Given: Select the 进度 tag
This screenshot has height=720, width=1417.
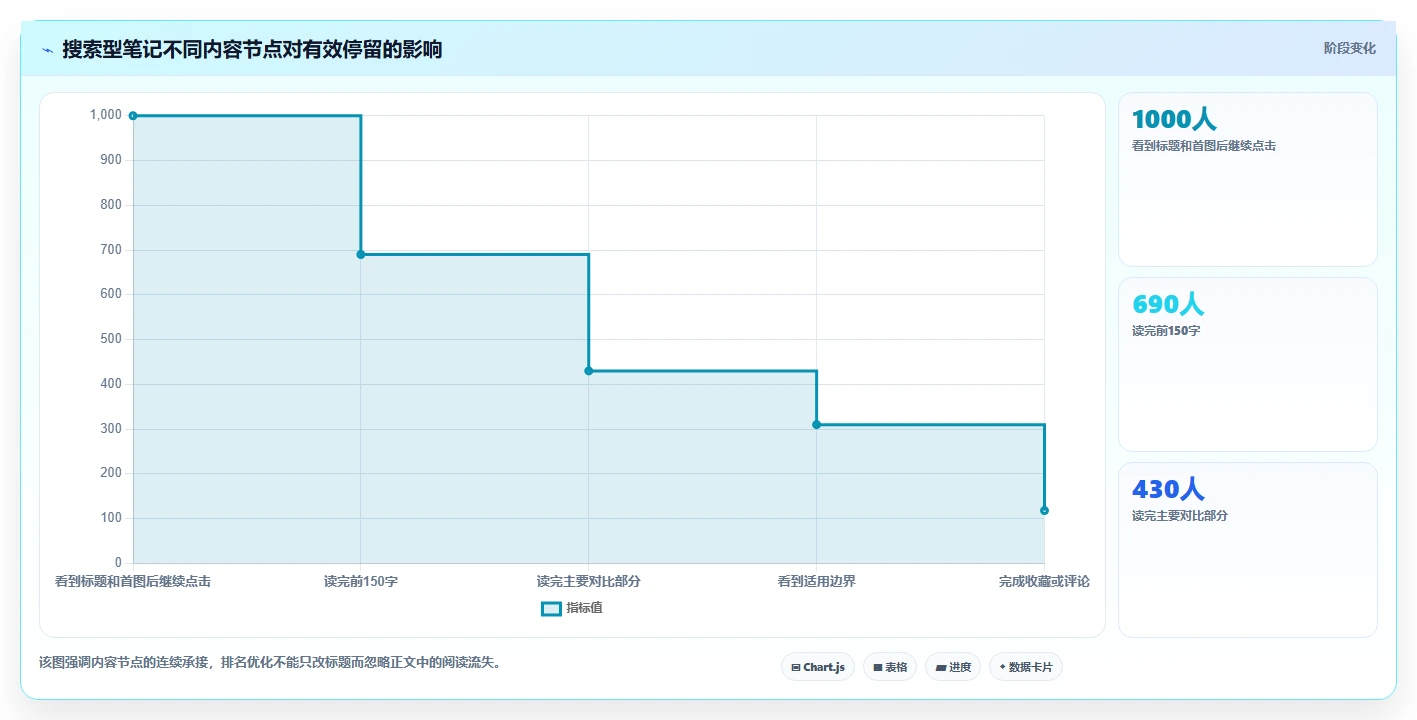Looking at the screenshot, I should (953, 667).
